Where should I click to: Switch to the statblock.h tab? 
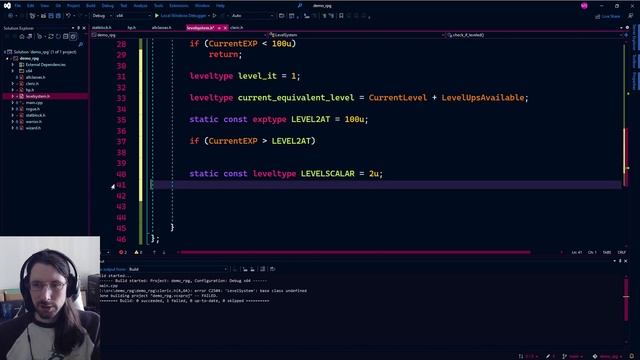tap(102, 28)
